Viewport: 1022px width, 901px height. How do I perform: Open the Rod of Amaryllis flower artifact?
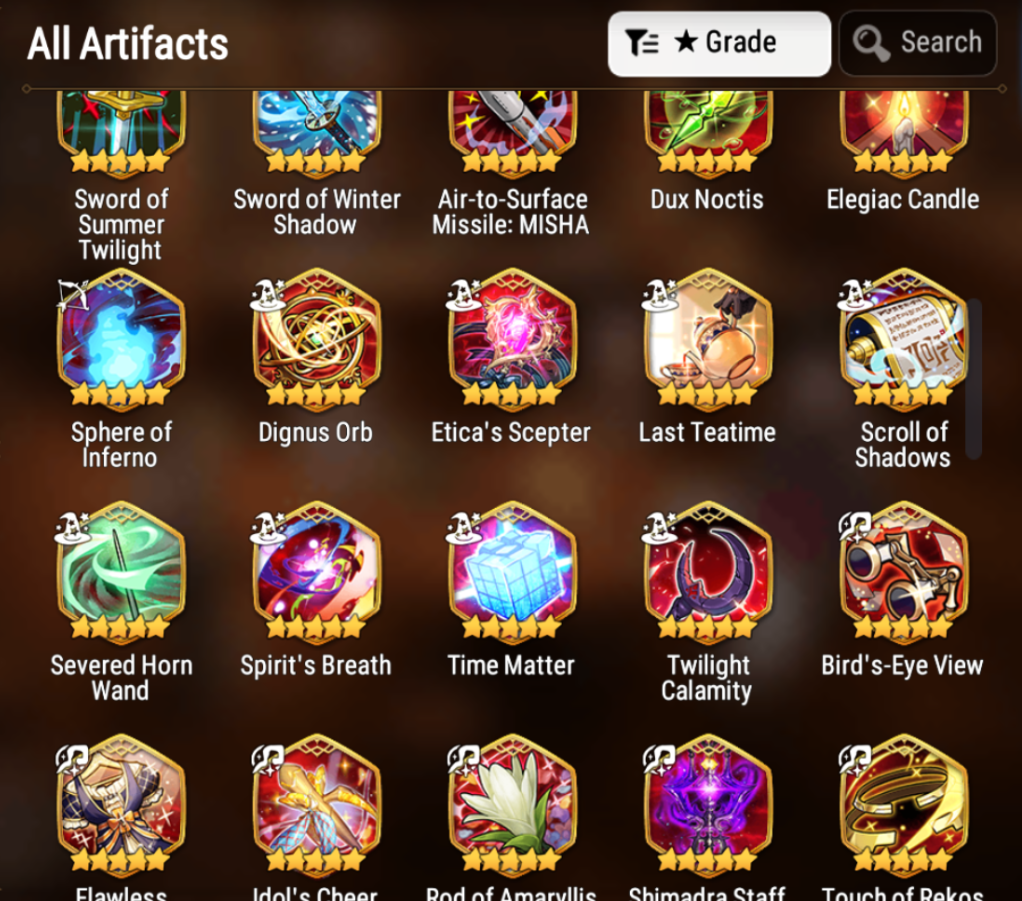512,806
